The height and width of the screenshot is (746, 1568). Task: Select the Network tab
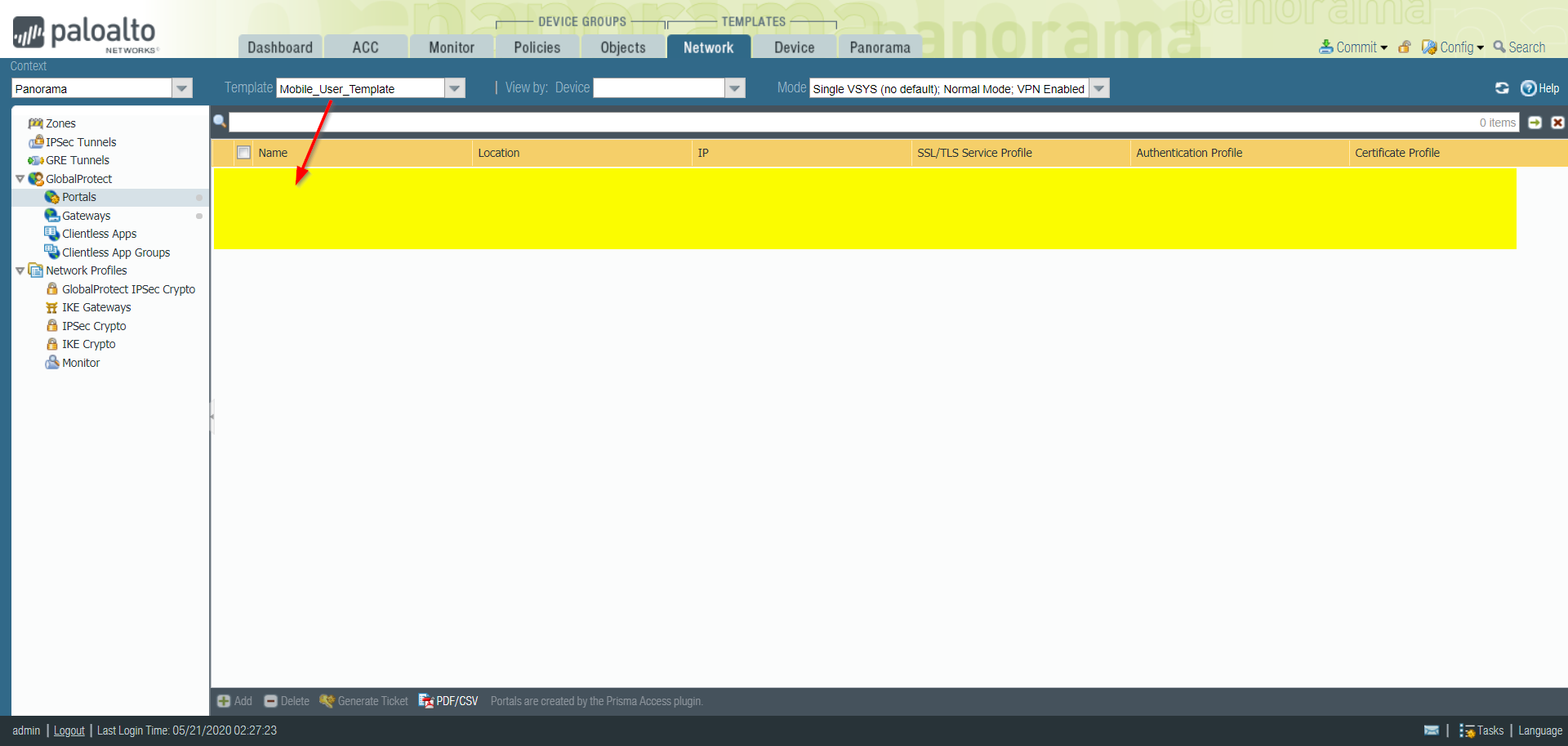click(x=709, y=47)
